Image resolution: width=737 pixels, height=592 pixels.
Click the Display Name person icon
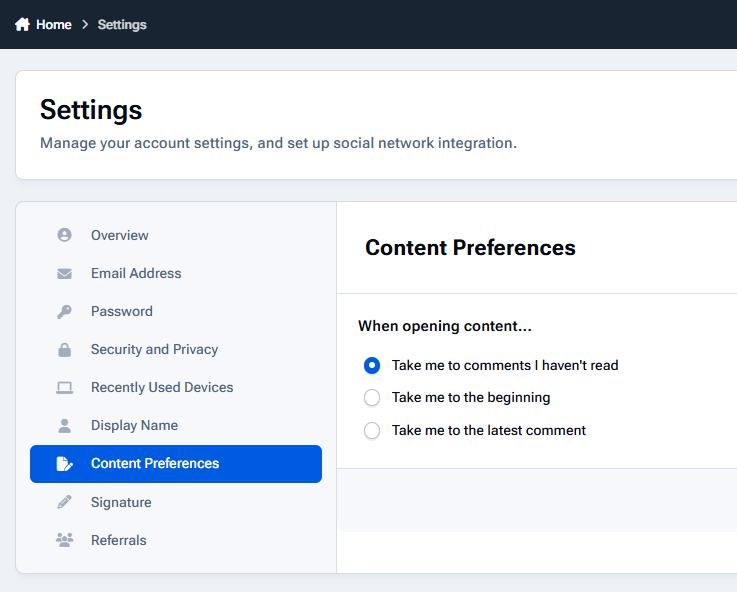(x=64, y=426)
